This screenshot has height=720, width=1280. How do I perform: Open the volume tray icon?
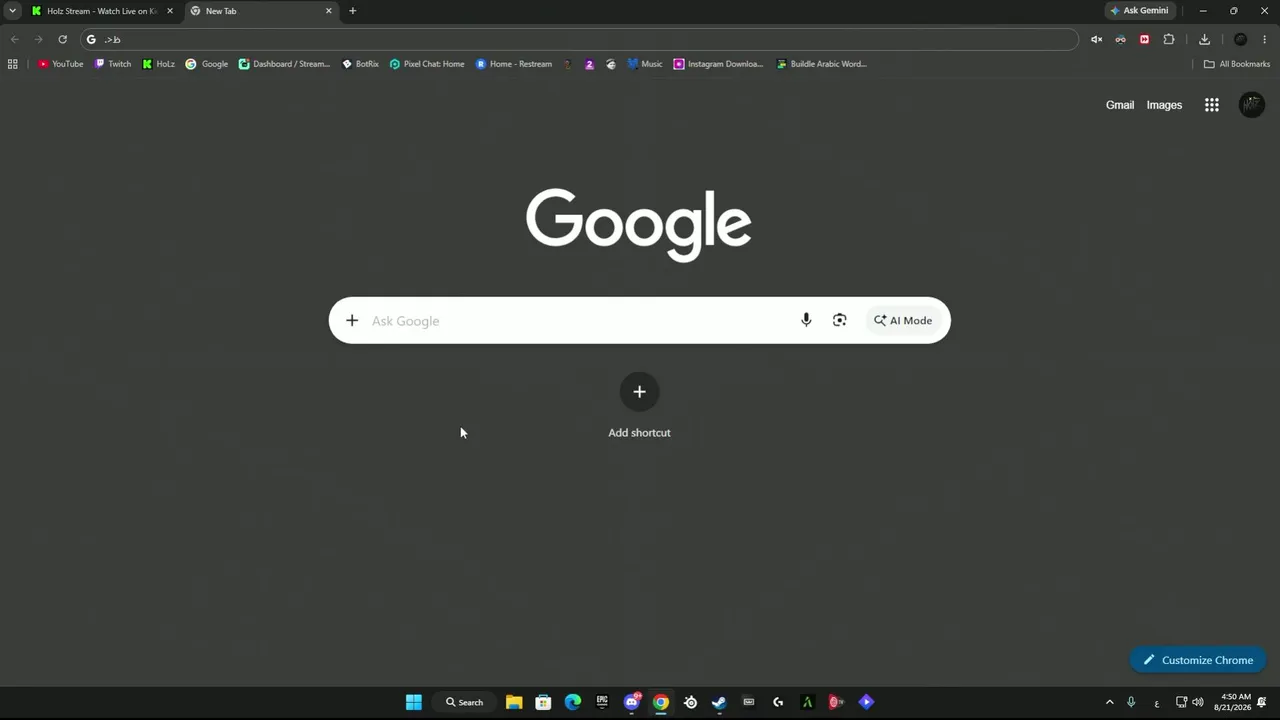pos(1198,702)
